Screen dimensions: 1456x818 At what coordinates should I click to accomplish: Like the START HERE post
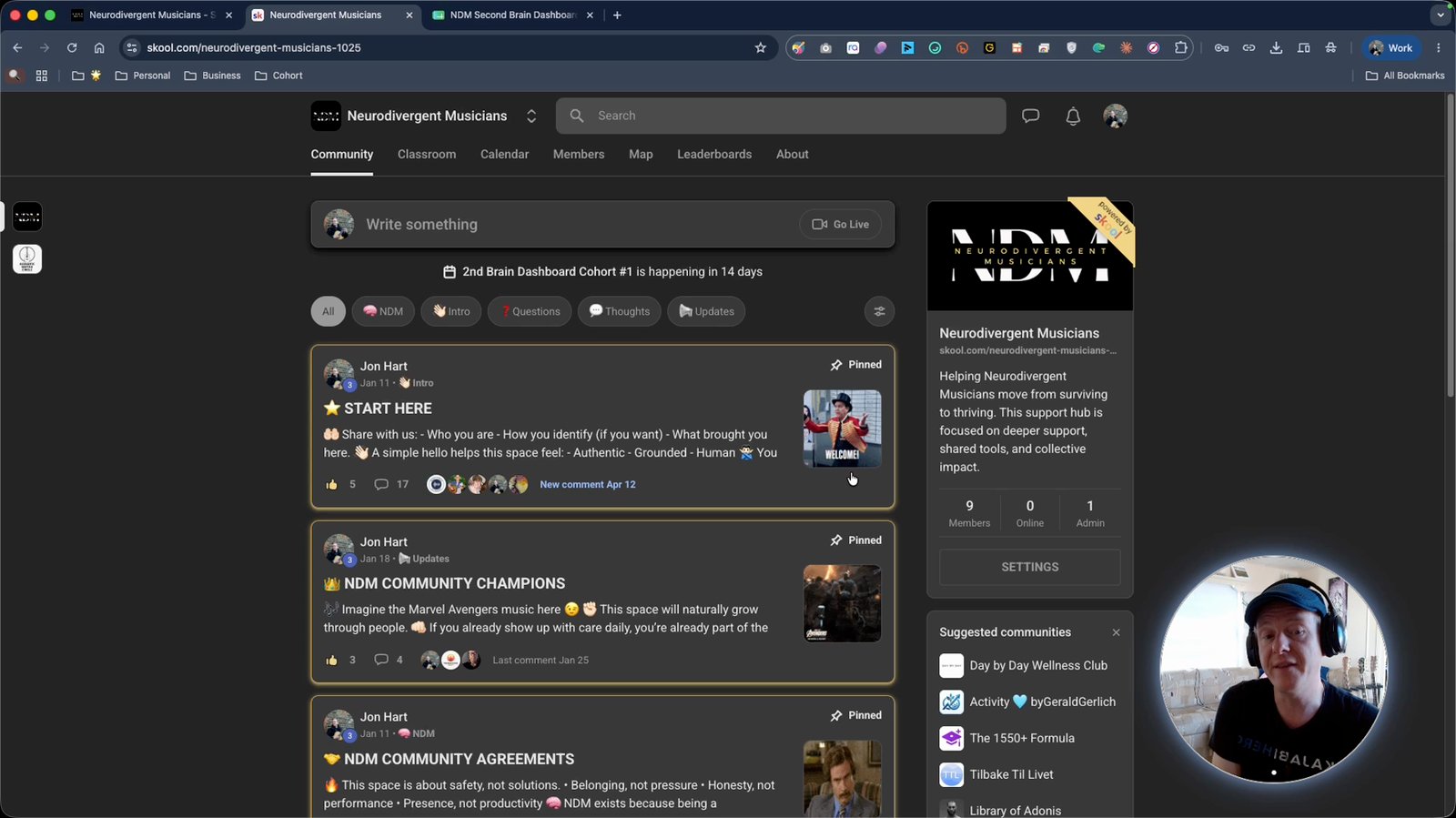[x=331, y=484]
